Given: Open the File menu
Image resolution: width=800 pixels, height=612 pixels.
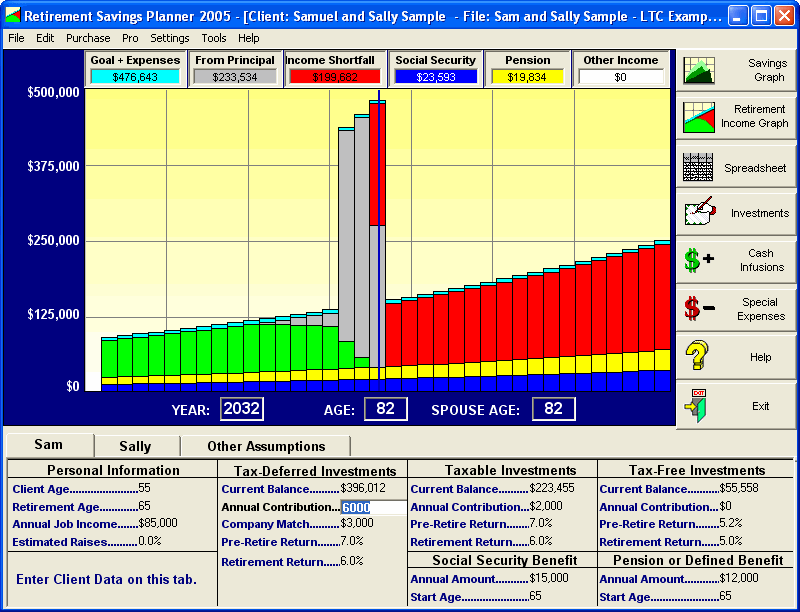Looking at the screenshot, I should click(16, 38).
